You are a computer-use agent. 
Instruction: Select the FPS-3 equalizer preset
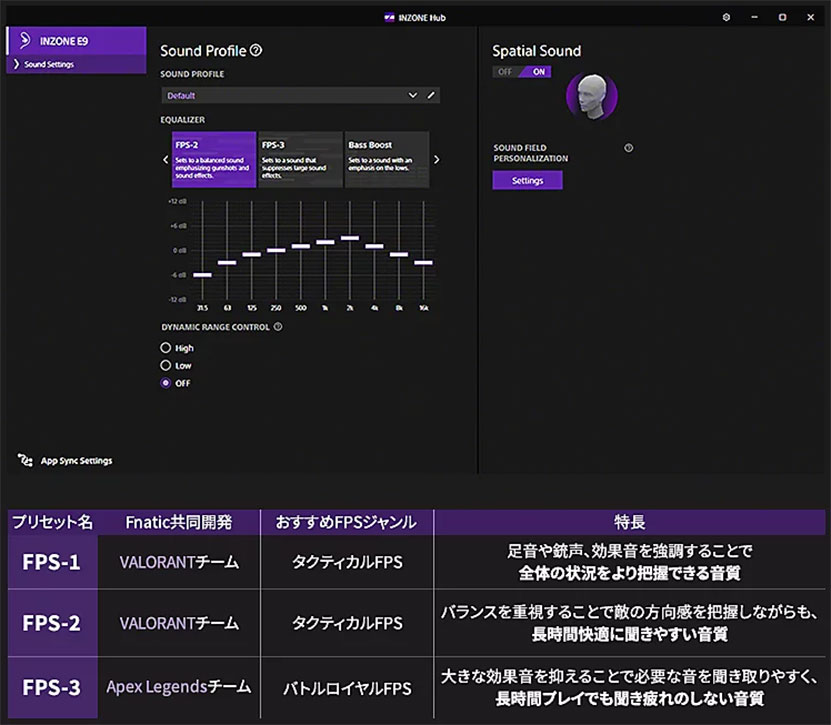click(300, 160)
